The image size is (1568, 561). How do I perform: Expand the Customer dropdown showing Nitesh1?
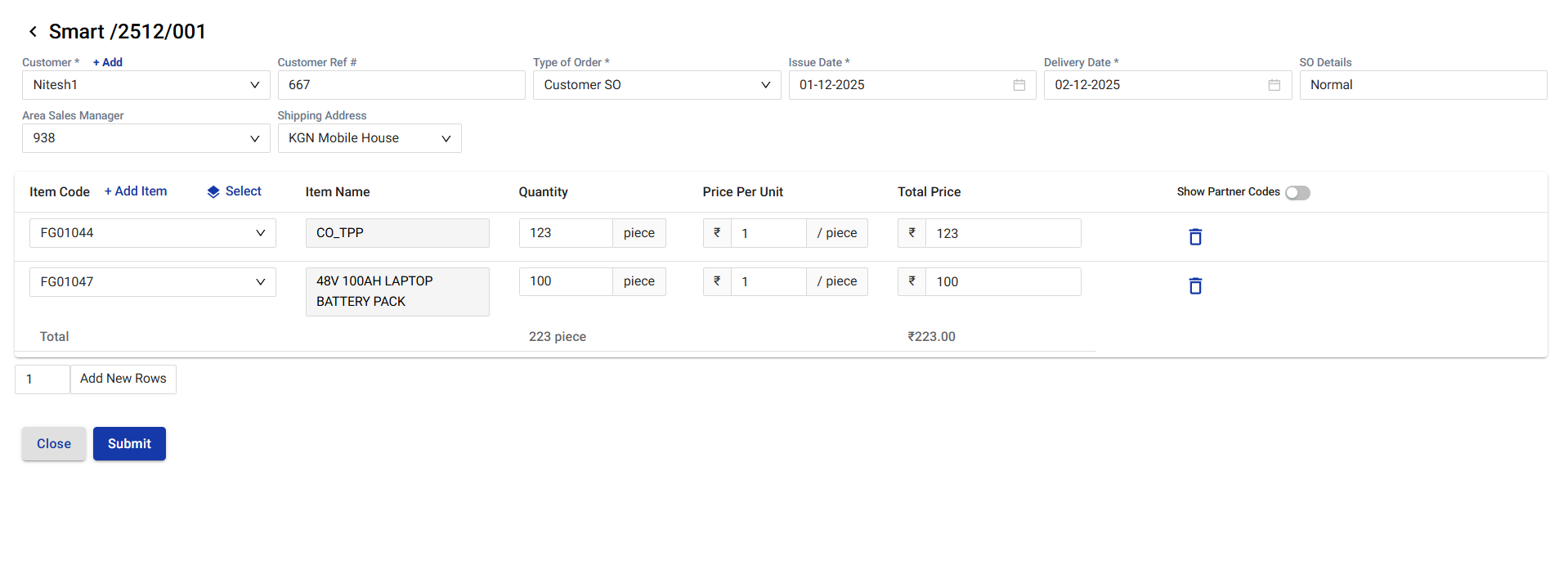pos(254,85)
